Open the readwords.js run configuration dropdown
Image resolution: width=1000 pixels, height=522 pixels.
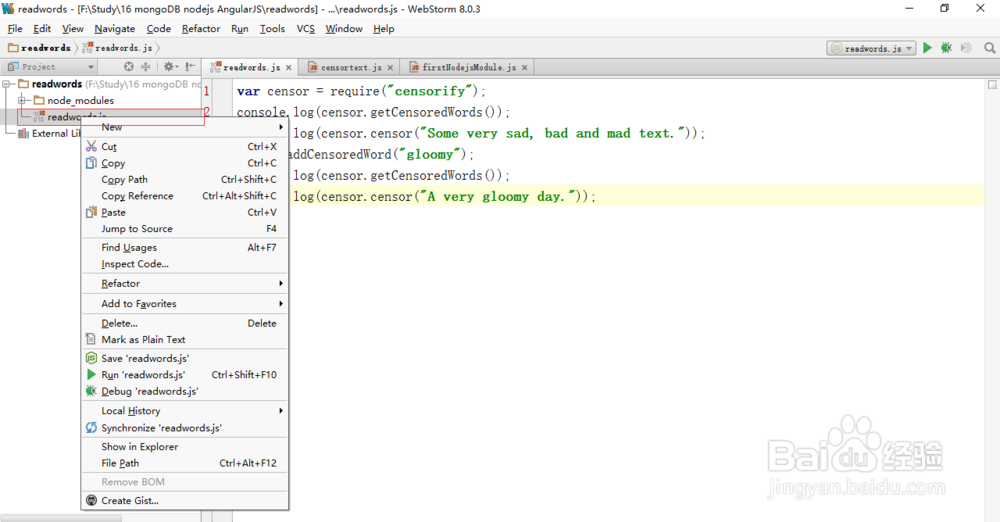tap(871, 48)
